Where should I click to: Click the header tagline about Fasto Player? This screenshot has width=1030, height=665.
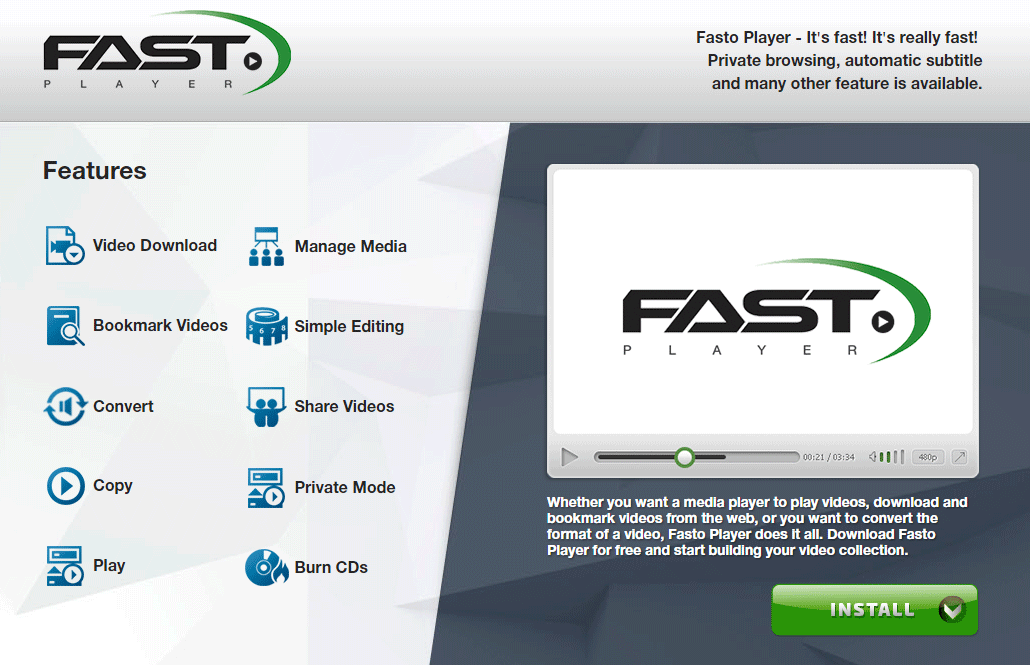840,60
